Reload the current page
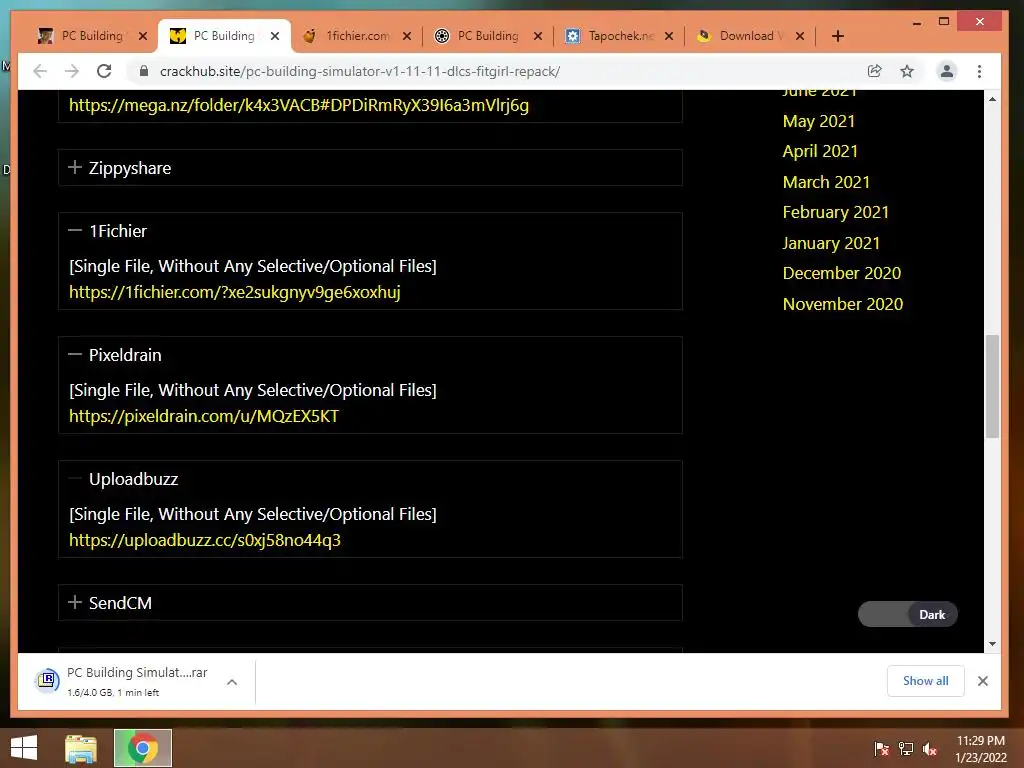 [x=104, y=71]
